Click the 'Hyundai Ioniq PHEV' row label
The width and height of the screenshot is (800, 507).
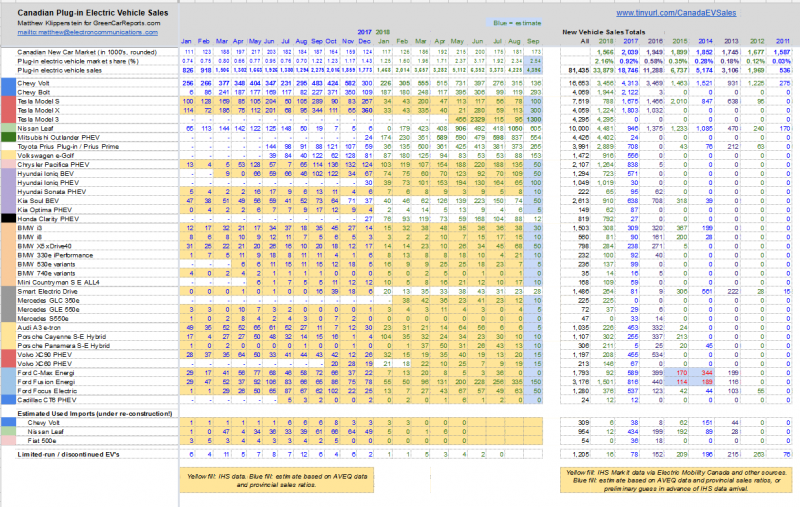pos(48,183)
